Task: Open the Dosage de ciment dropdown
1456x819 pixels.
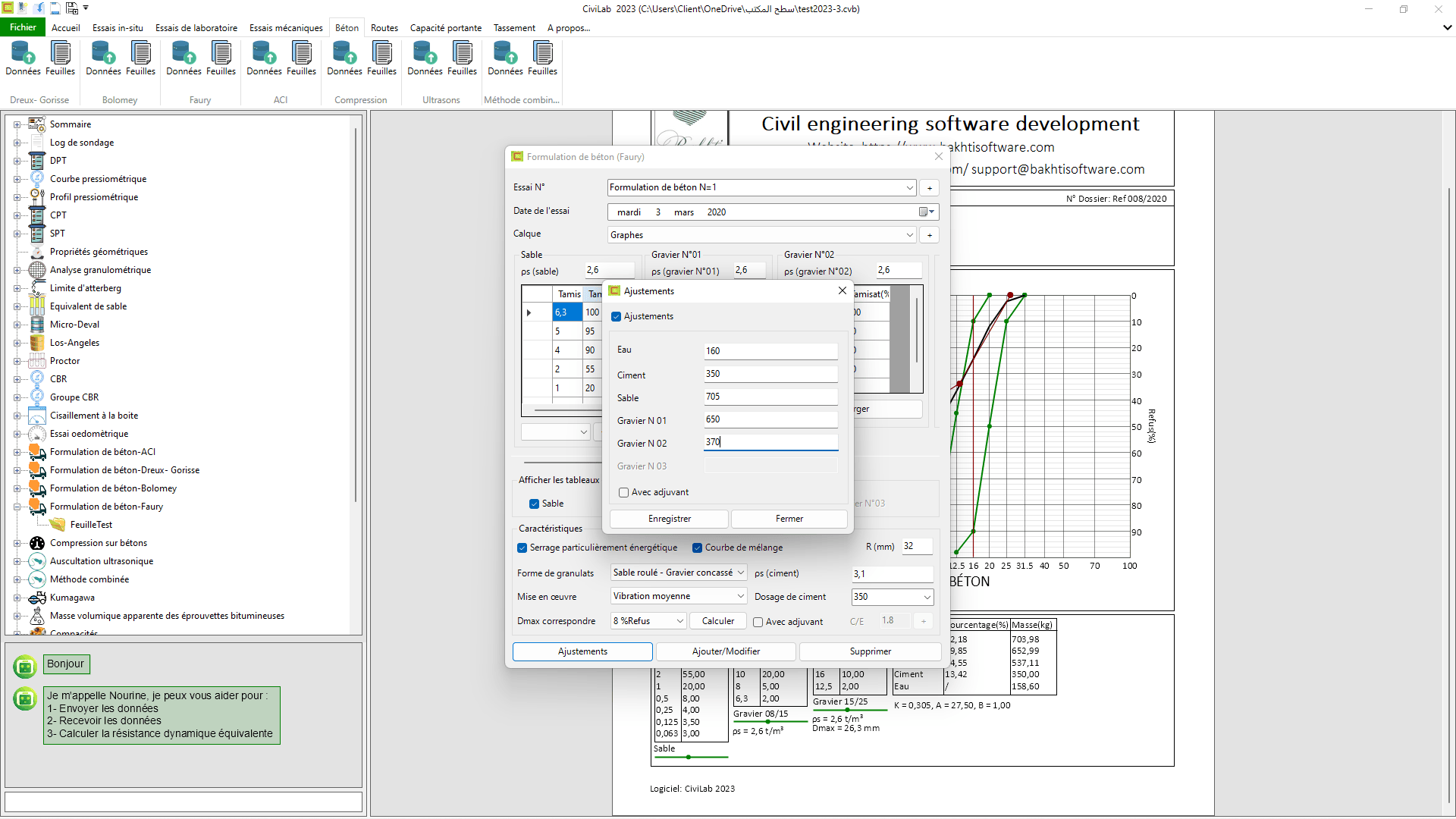Action: pos(927,598)
